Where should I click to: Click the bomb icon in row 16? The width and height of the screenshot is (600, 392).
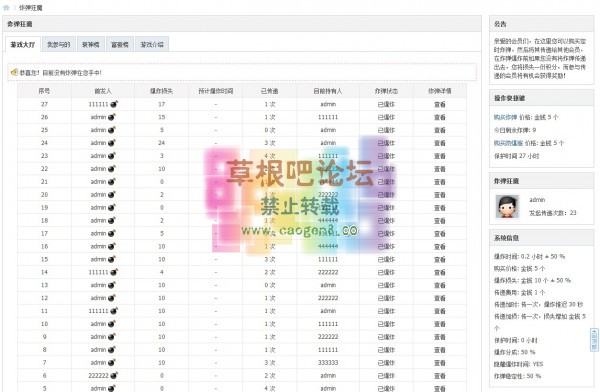click(111, 246)
